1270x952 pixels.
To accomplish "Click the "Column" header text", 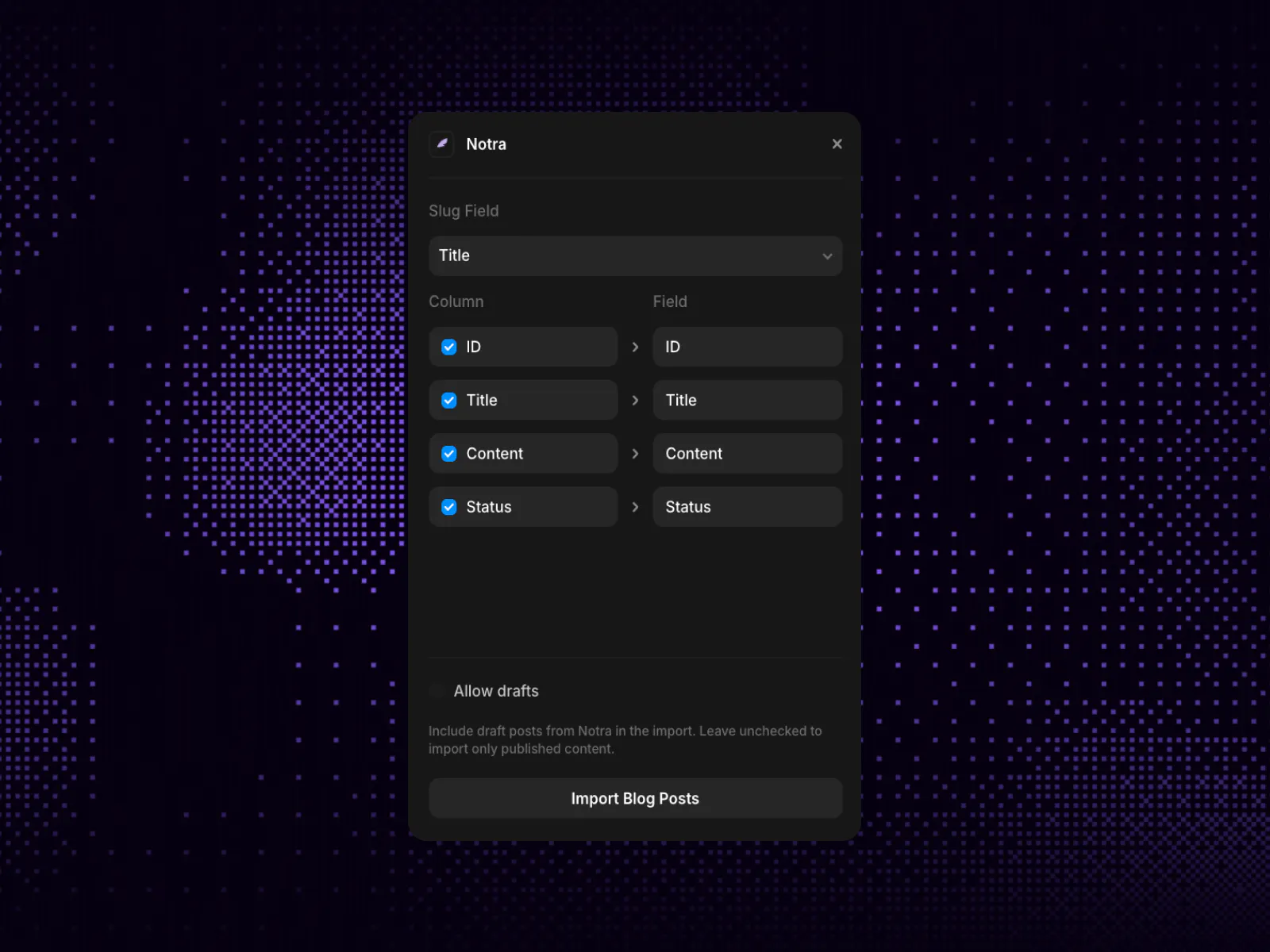I will coord(456,301).
